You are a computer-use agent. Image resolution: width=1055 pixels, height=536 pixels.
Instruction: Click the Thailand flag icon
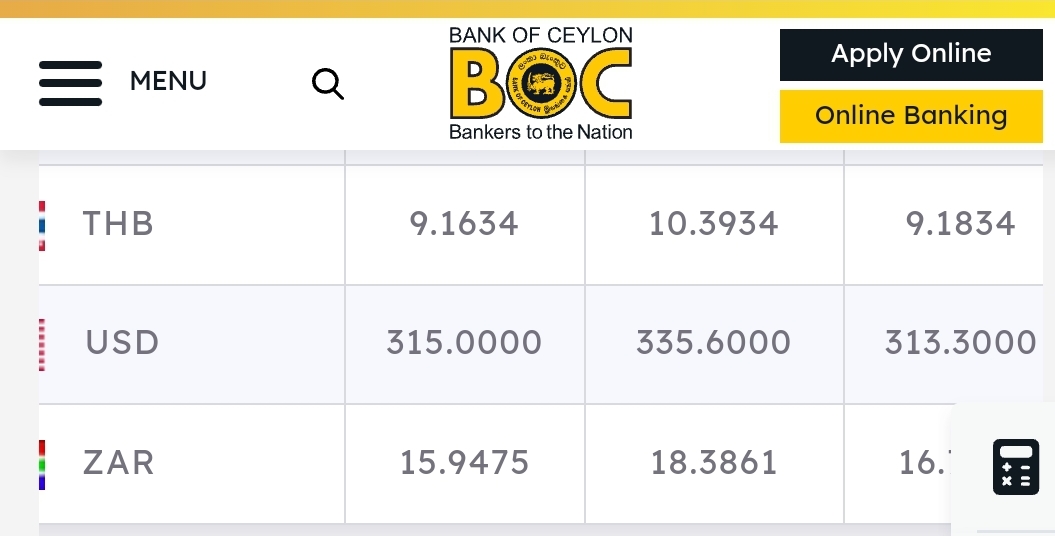tap(42, 225)
